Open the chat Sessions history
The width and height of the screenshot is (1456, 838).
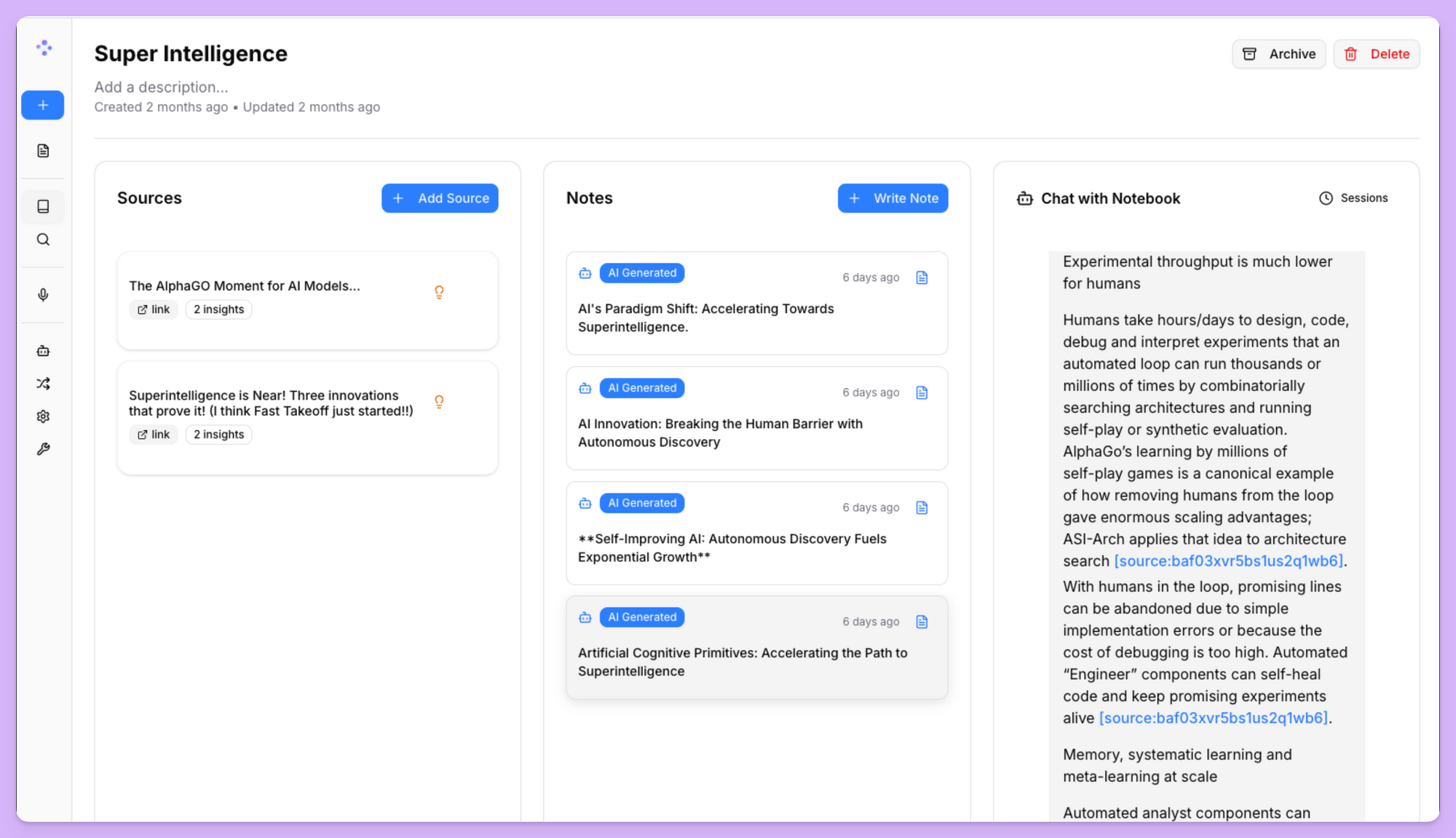pyautogui.click(x=1353, y=198)
